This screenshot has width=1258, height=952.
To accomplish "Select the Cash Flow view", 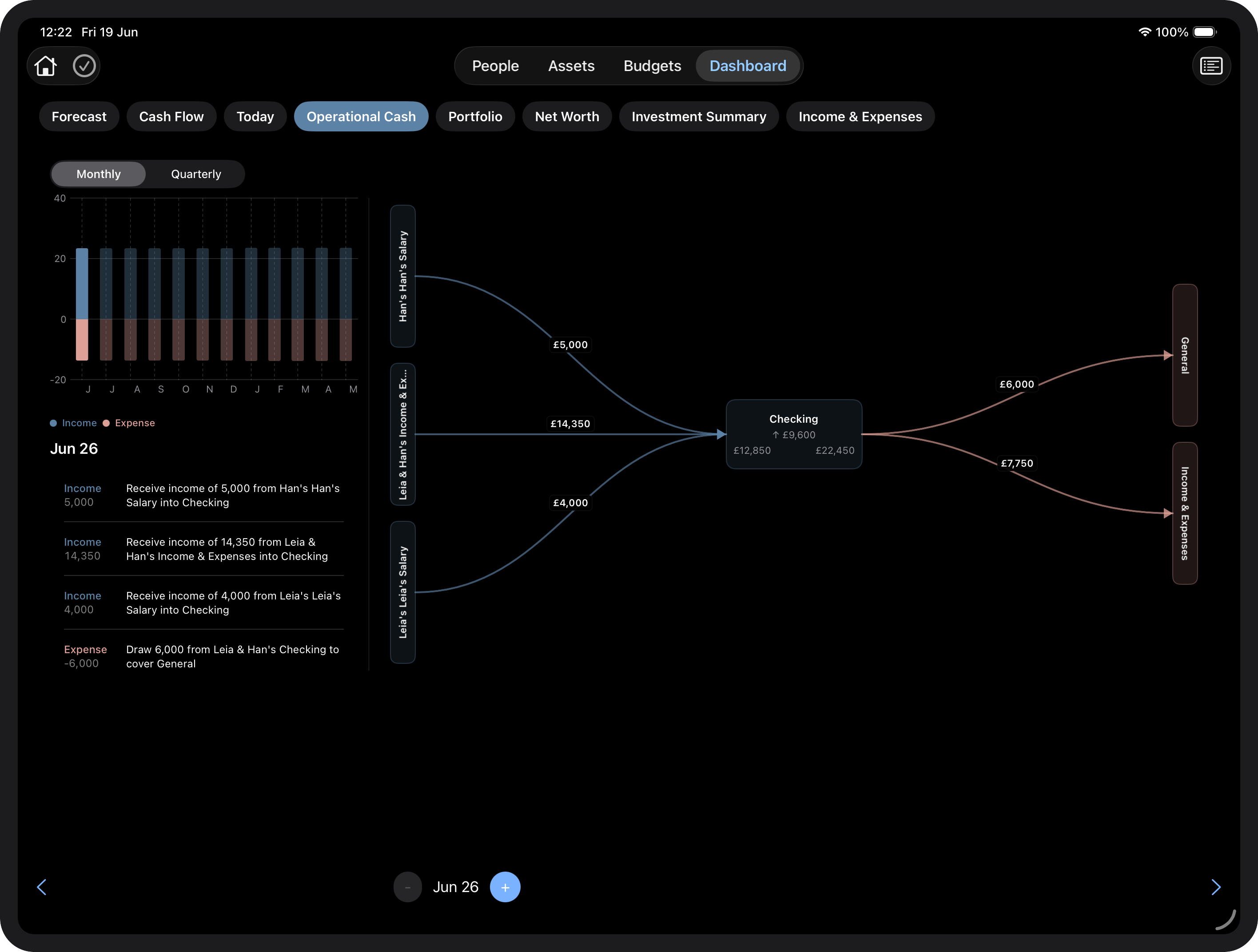I will pyautogui.click(x=171, y=116).
